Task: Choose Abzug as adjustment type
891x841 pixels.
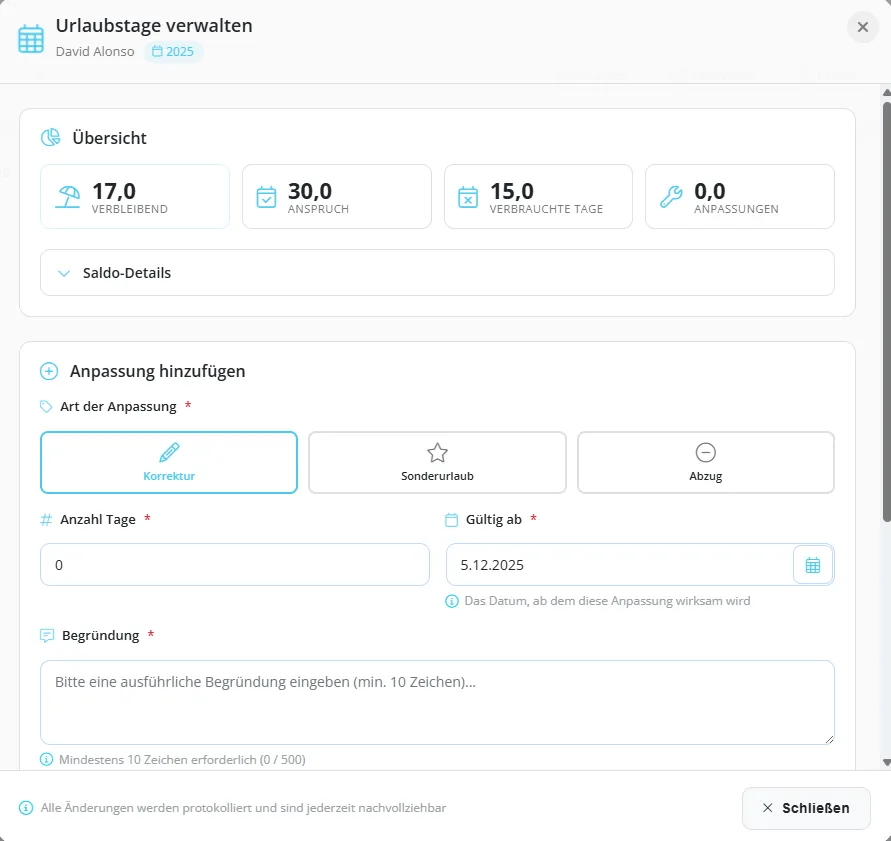Action: tap(705, 462)
